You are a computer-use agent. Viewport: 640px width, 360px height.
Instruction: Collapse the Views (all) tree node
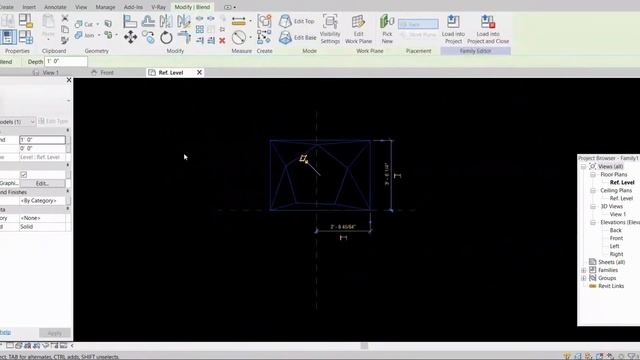pos(583,167)
